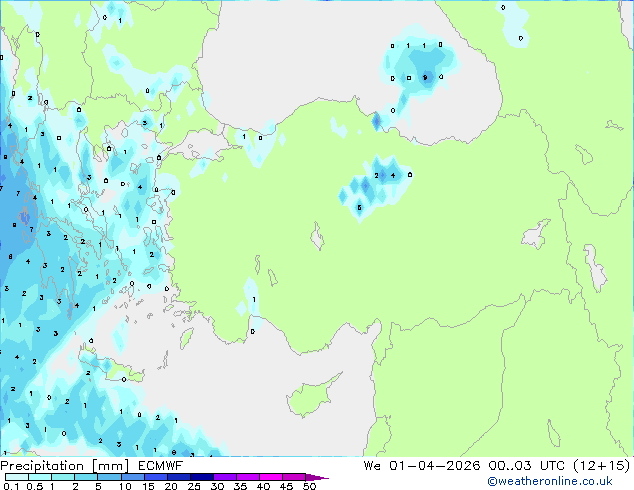
Task: Click the '0.5' legend scale label
Action: pos(35,486)
